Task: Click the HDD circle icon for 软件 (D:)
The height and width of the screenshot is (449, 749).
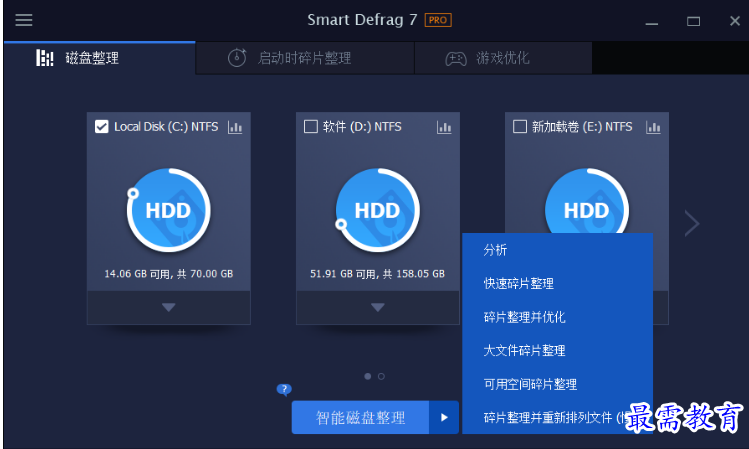Action: click(x=377, y=210)
